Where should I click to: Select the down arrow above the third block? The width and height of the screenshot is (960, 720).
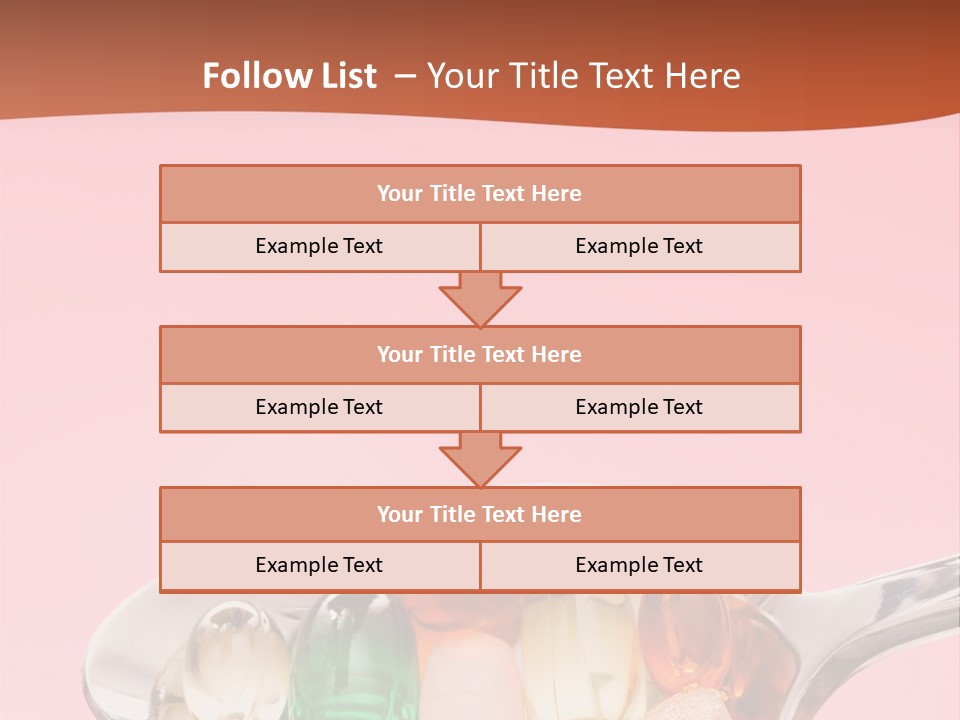pos(480,459)
